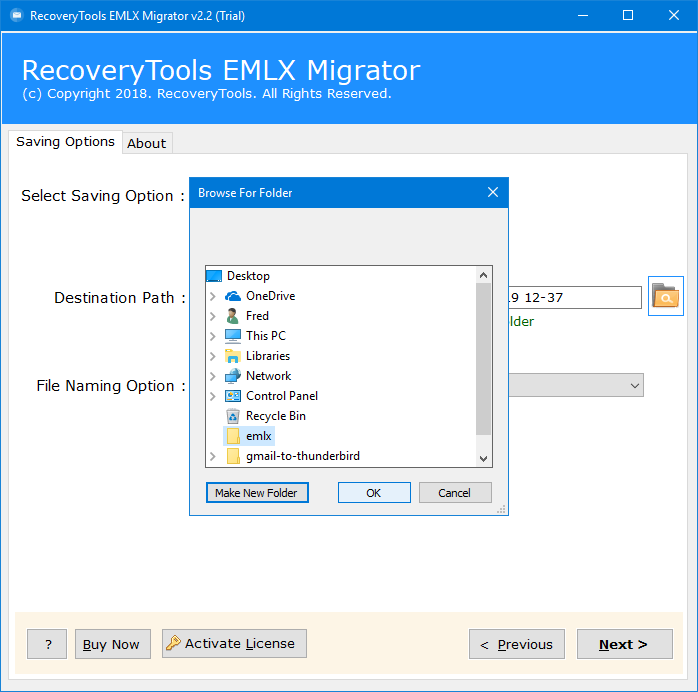Expand the Libraries node

point(213,356)
